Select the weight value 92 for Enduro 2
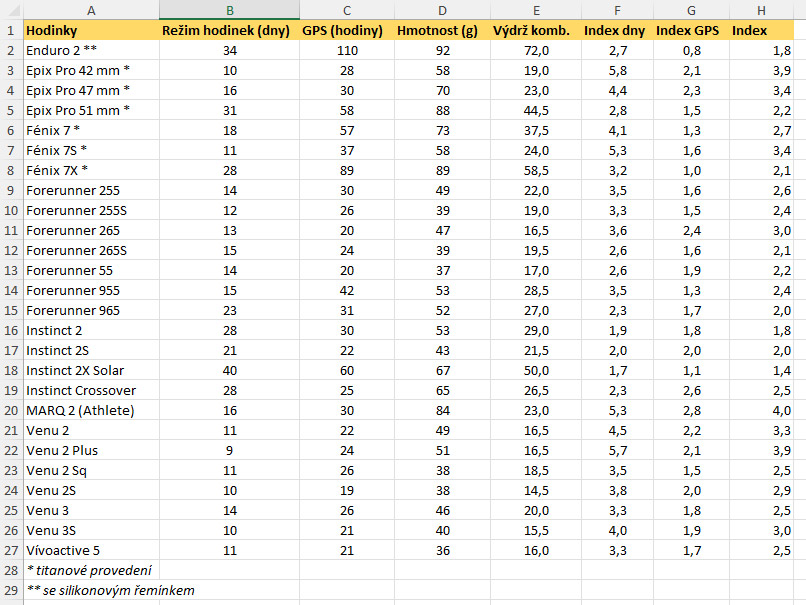The image size is (806, 605). tap(443, 50)
